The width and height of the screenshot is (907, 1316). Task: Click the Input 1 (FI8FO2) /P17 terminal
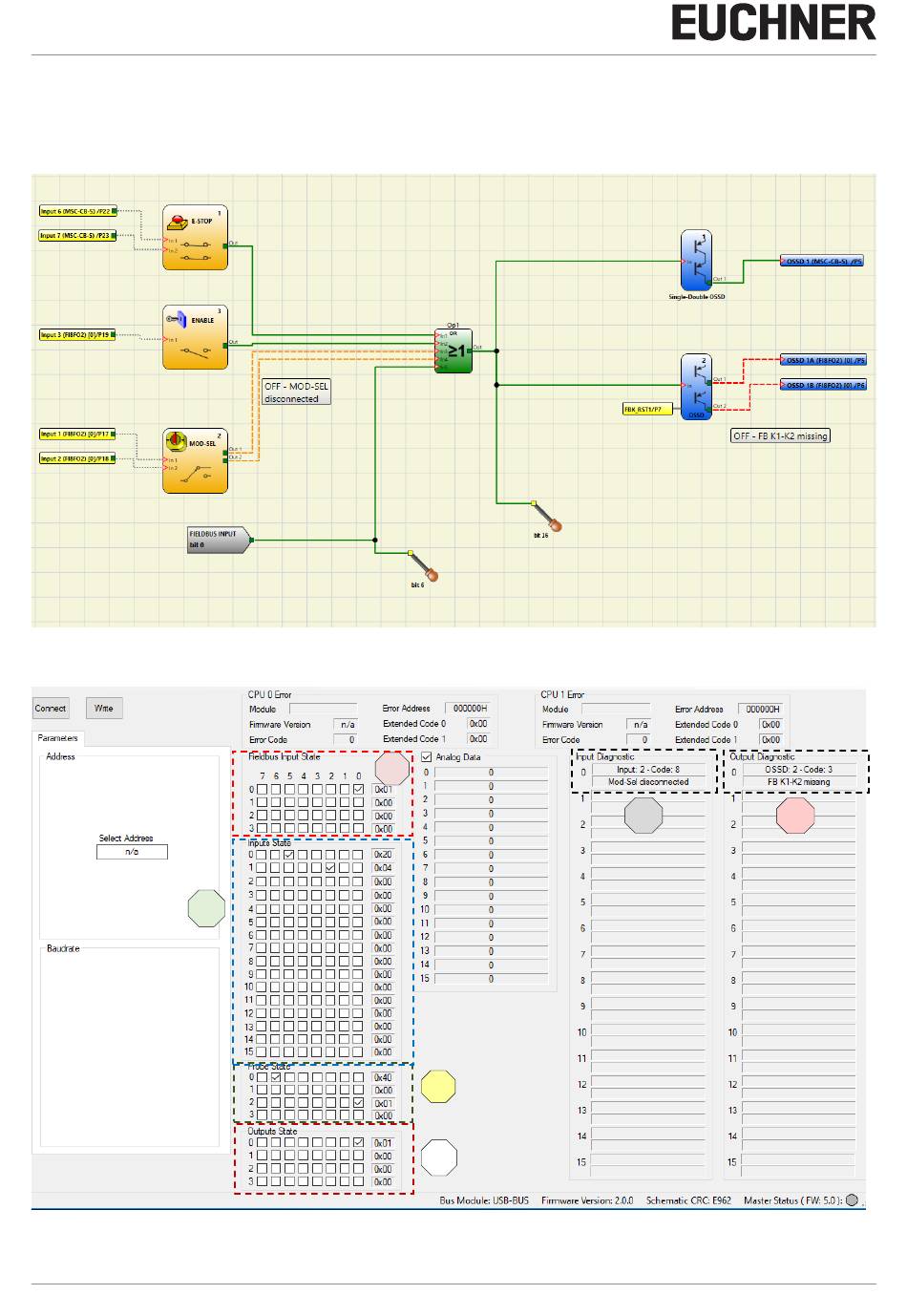coord(76,435)
